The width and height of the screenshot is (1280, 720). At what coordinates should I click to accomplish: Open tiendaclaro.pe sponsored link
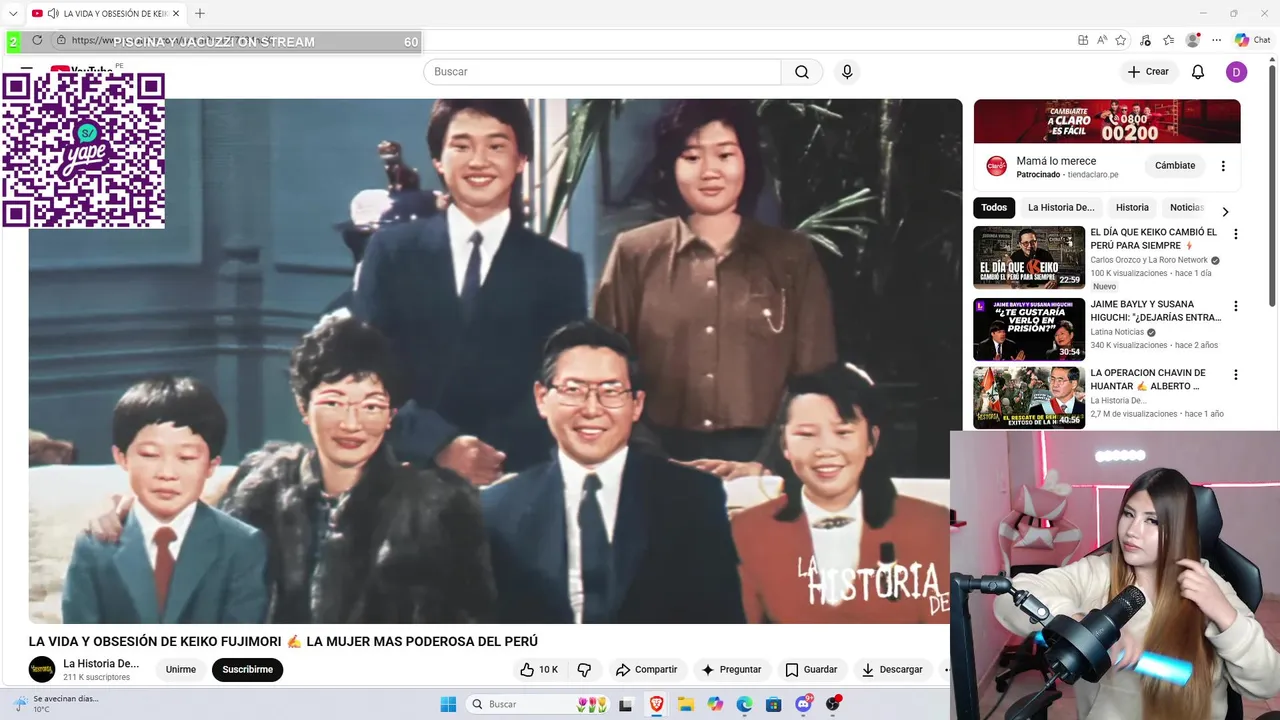click(1093, 175)
